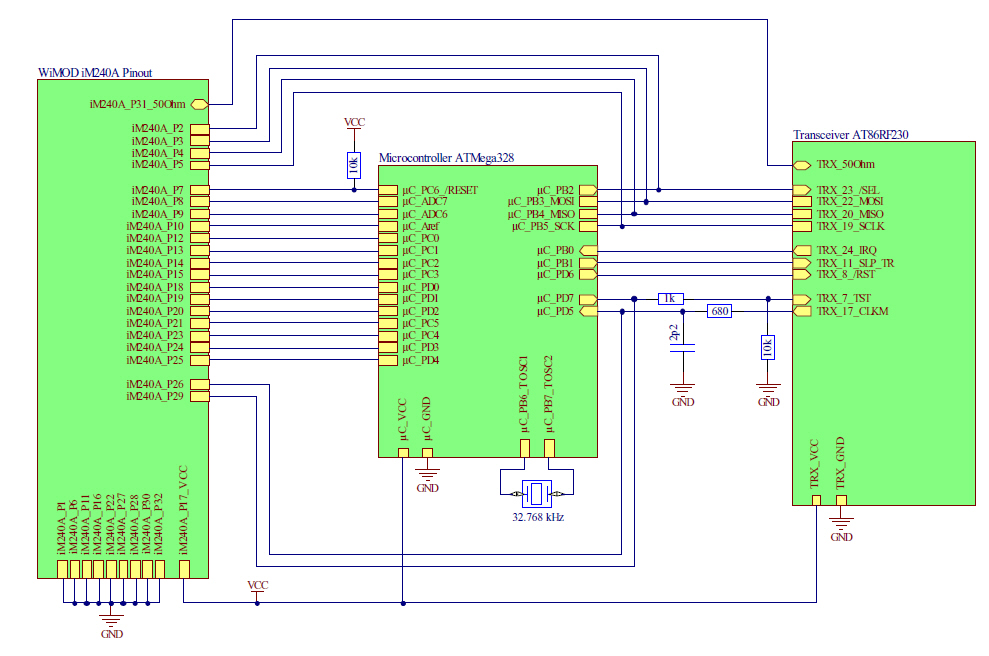Click the TRX_23_/SEL label

point(848,190)
